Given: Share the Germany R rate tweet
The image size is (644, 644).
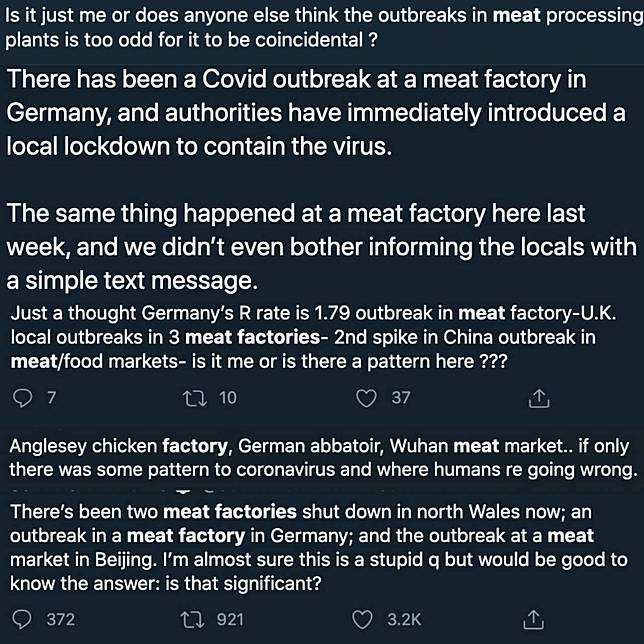Looking at the screenshot, I should (x=538, y=398).
